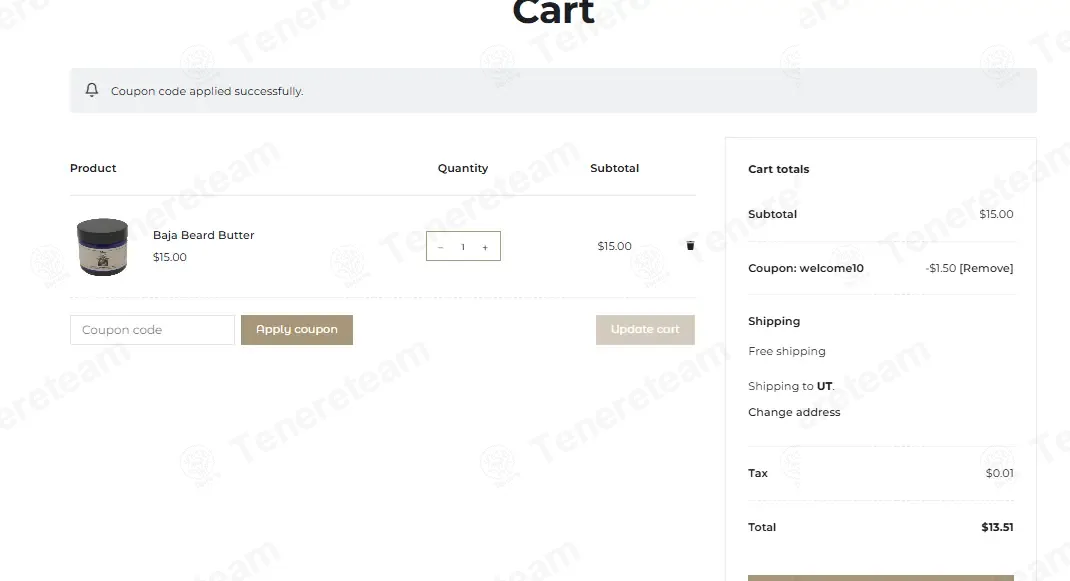The height and width of the screenshot is (581, 1070).
Task: Click the Shipping section label
Action: point(774,322)
